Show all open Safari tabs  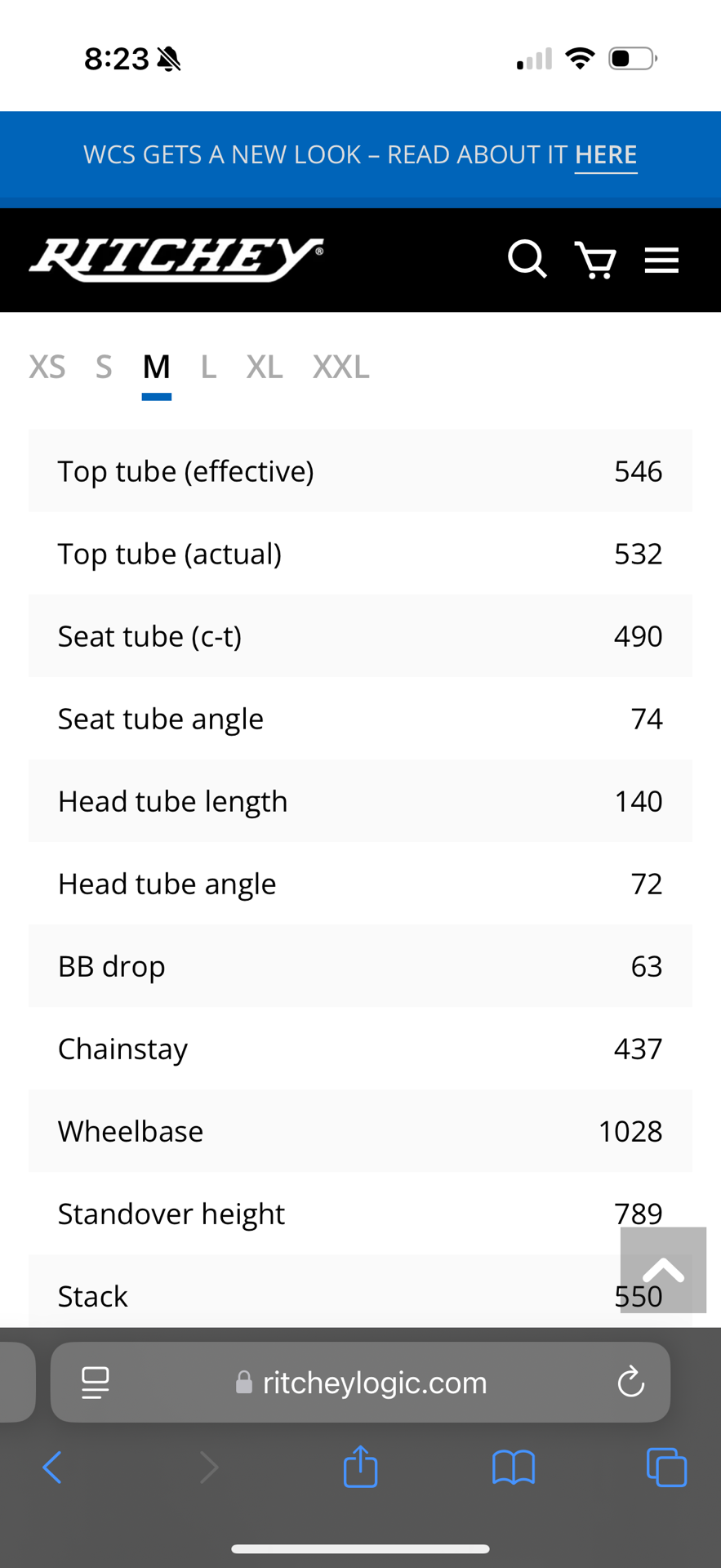pos(666,1468)
